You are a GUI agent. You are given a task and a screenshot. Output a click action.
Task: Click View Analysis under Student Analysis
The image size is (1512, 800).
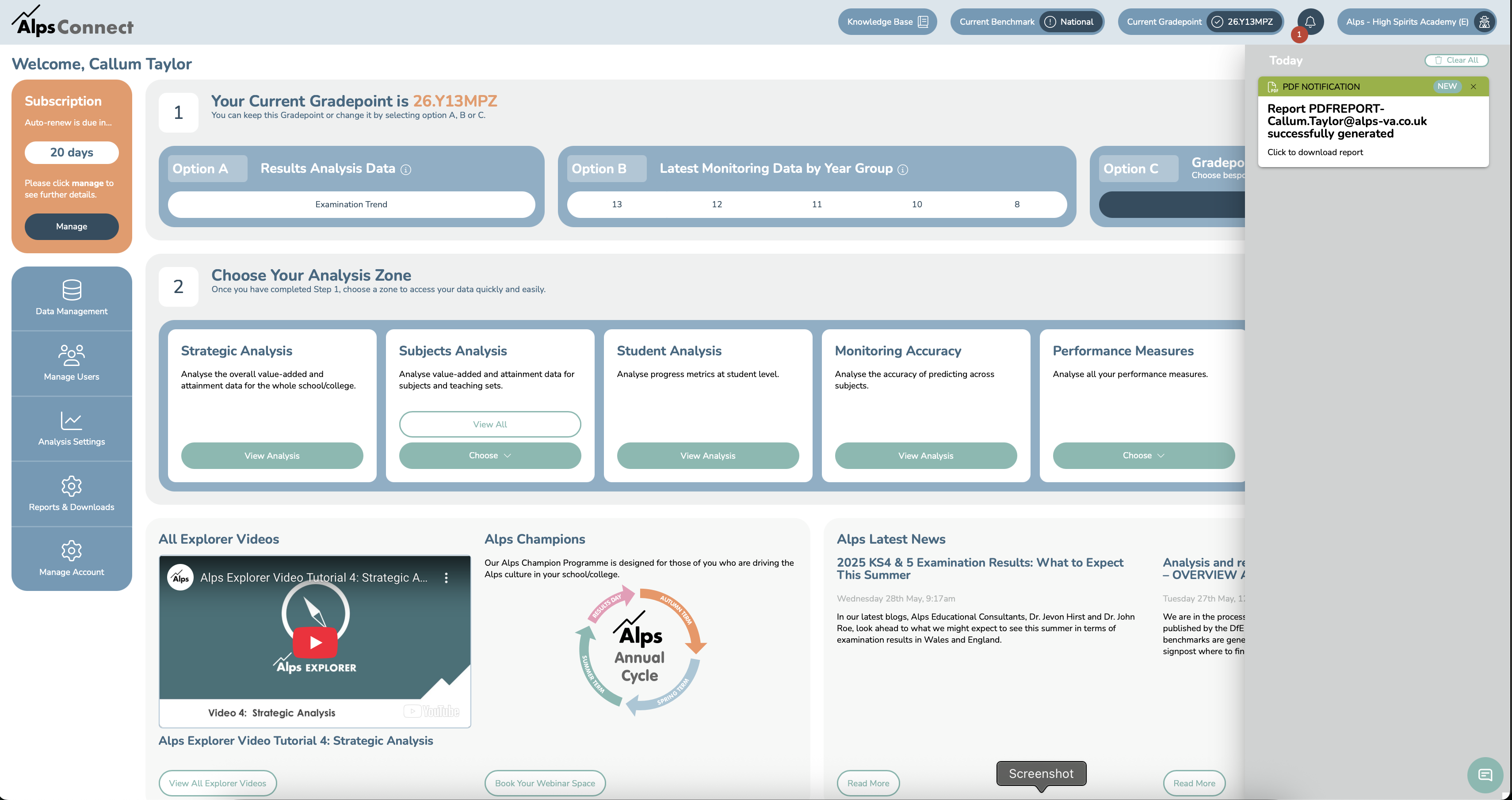(708, 455)
